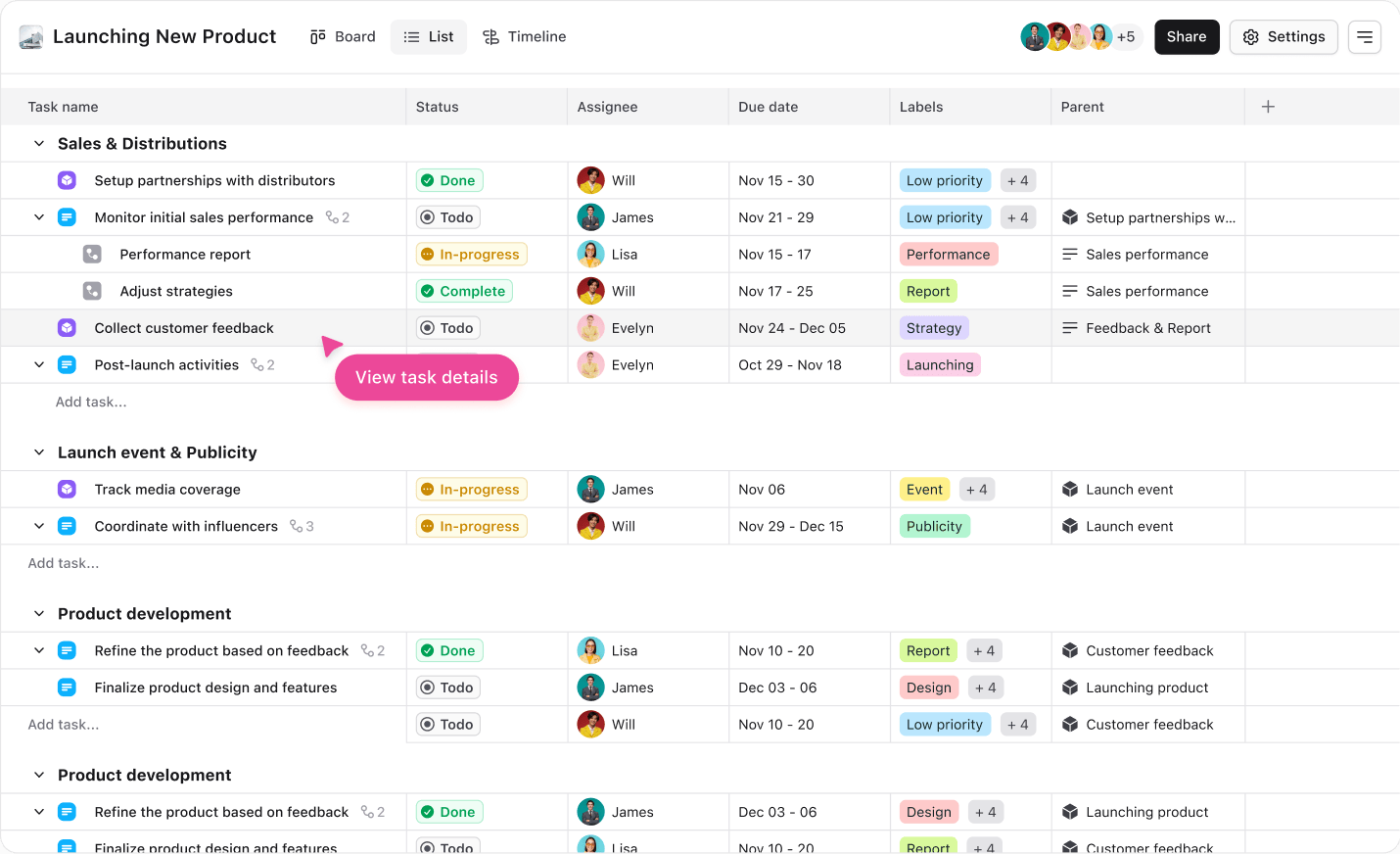1400x854 pixels.
Task: Select the Strategy label tag
Action: point(934,328)
